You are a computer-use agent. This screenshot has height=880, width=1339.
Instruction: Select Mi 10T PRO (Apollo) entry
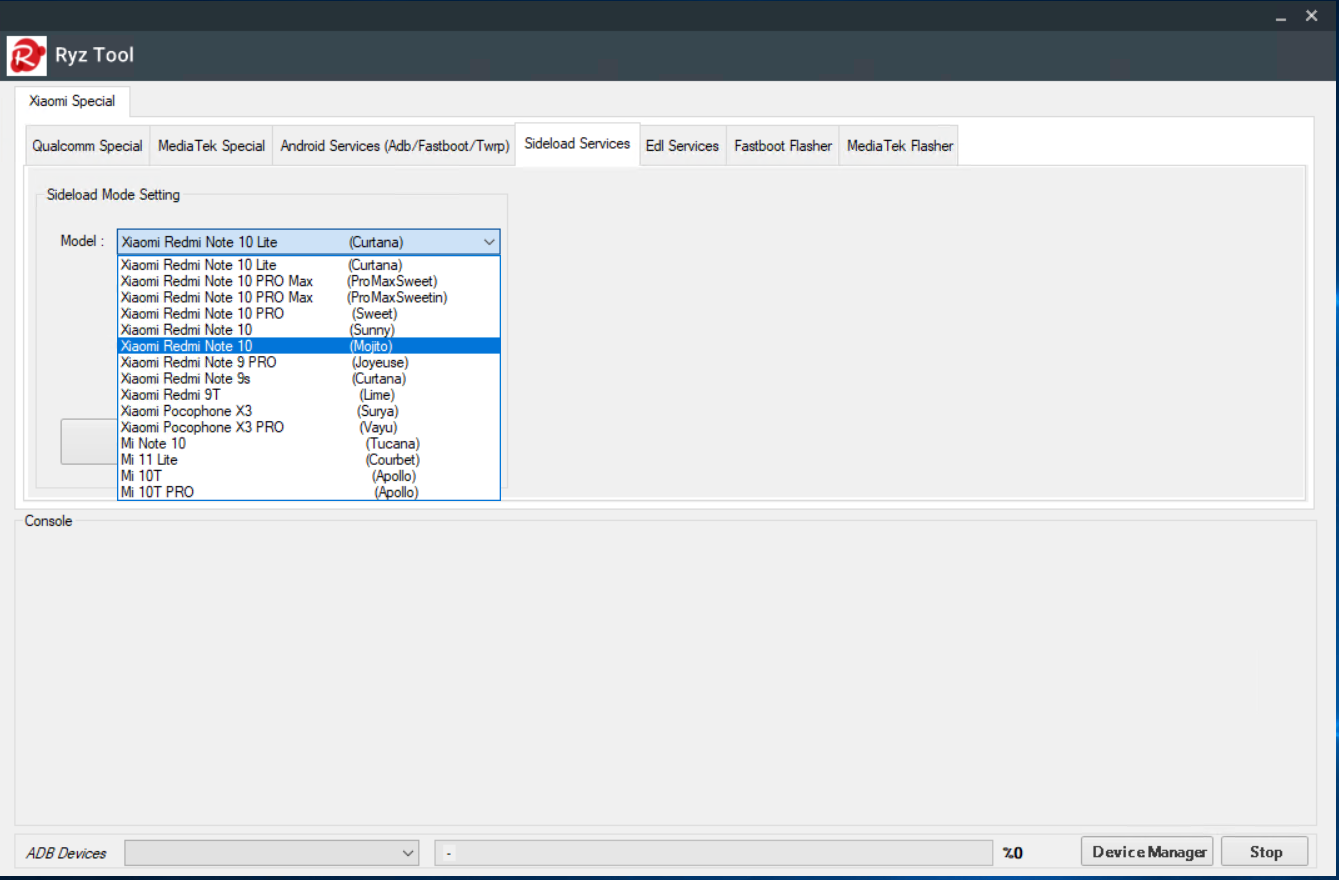click(309, 492)
